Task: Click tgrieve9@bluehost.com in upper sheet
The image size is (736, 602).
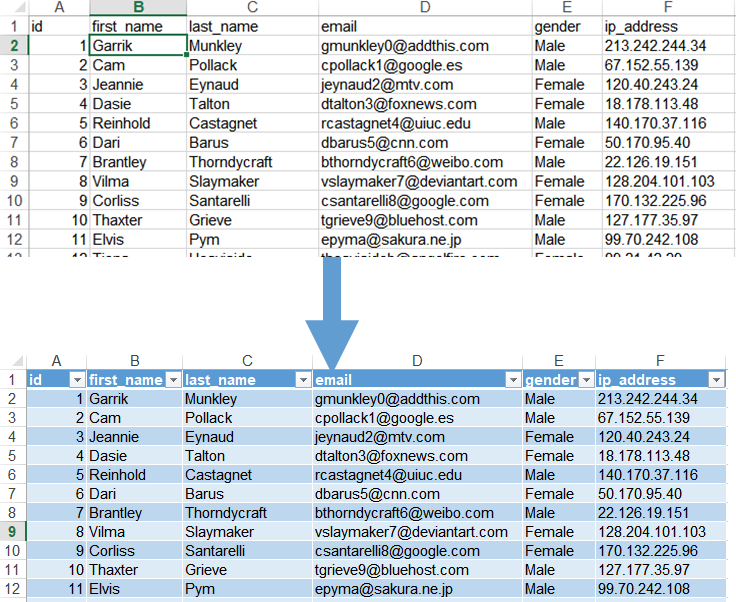Action: pyautogui.click(x=399, y=220)
